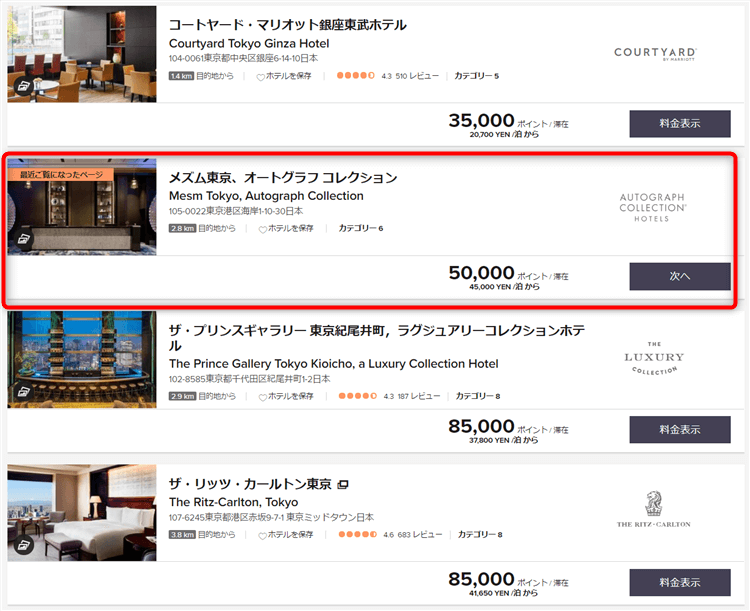Click the Ritz-Carlton Tokyo bedroom thumbnail

[x=82, y=512]
